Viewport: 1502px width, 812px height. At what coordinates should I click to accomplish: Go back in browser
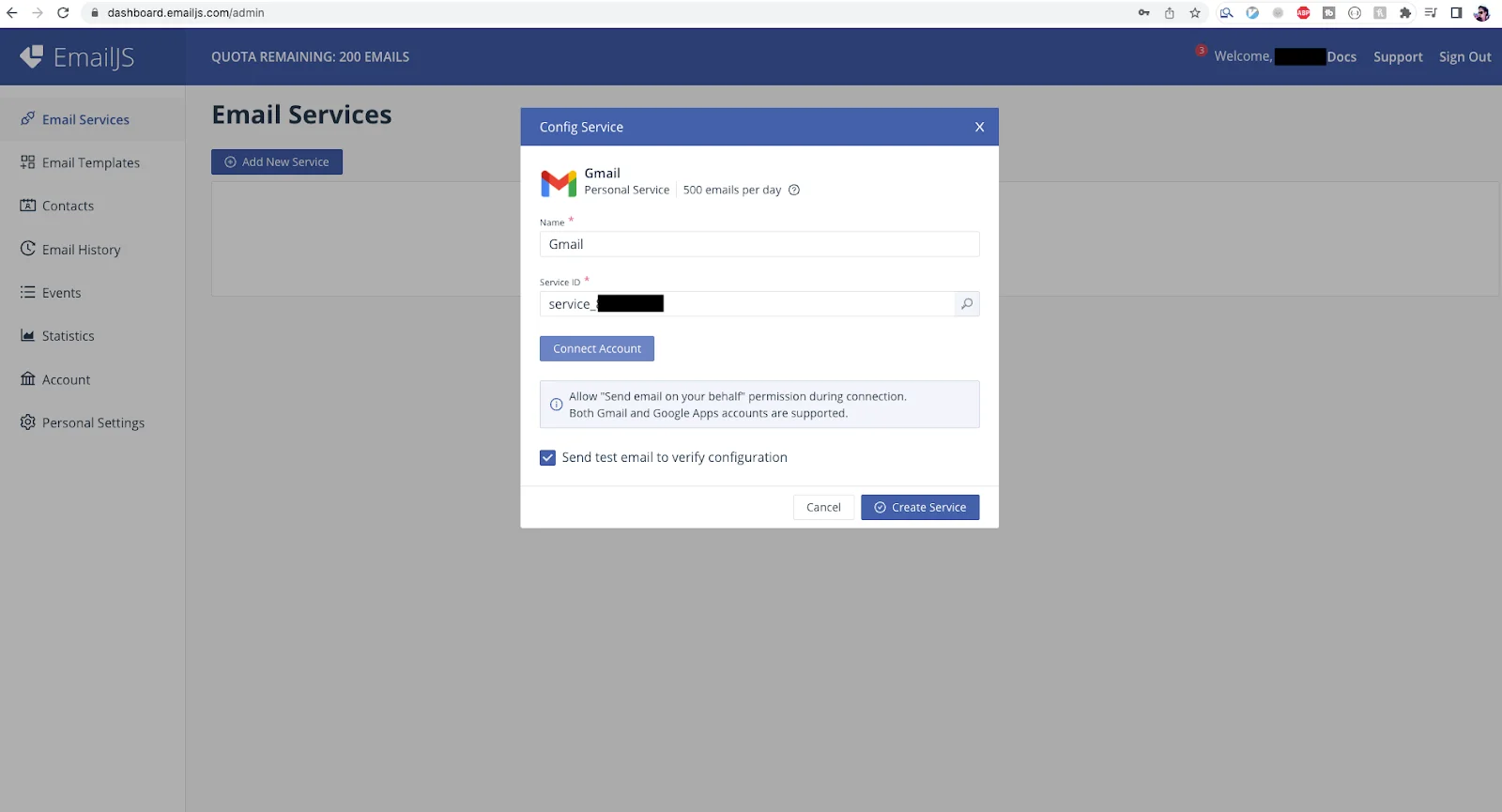coord(12,13)
